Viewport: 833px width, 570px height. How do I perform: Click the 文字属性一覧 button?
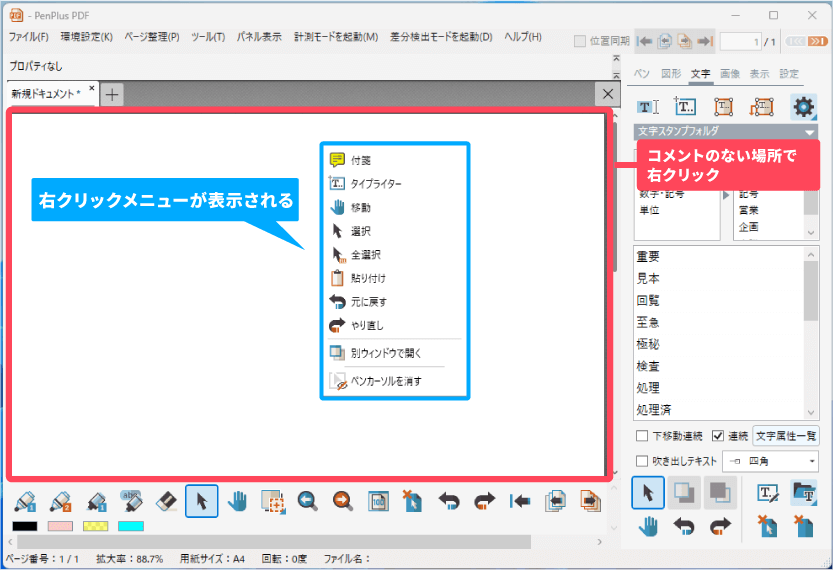point(785,436)
